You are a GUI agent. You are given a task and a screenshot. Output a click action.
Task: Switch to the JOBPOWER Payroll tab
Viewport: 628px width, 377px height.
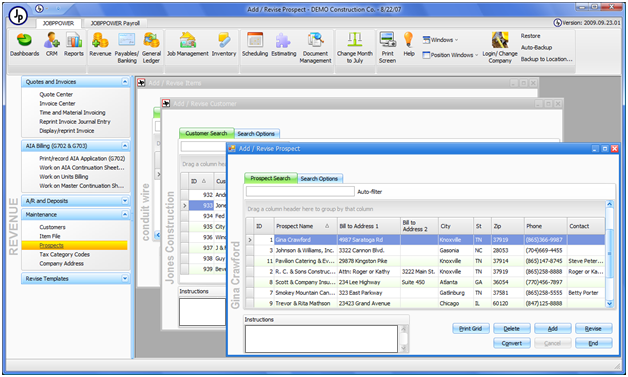115,23
